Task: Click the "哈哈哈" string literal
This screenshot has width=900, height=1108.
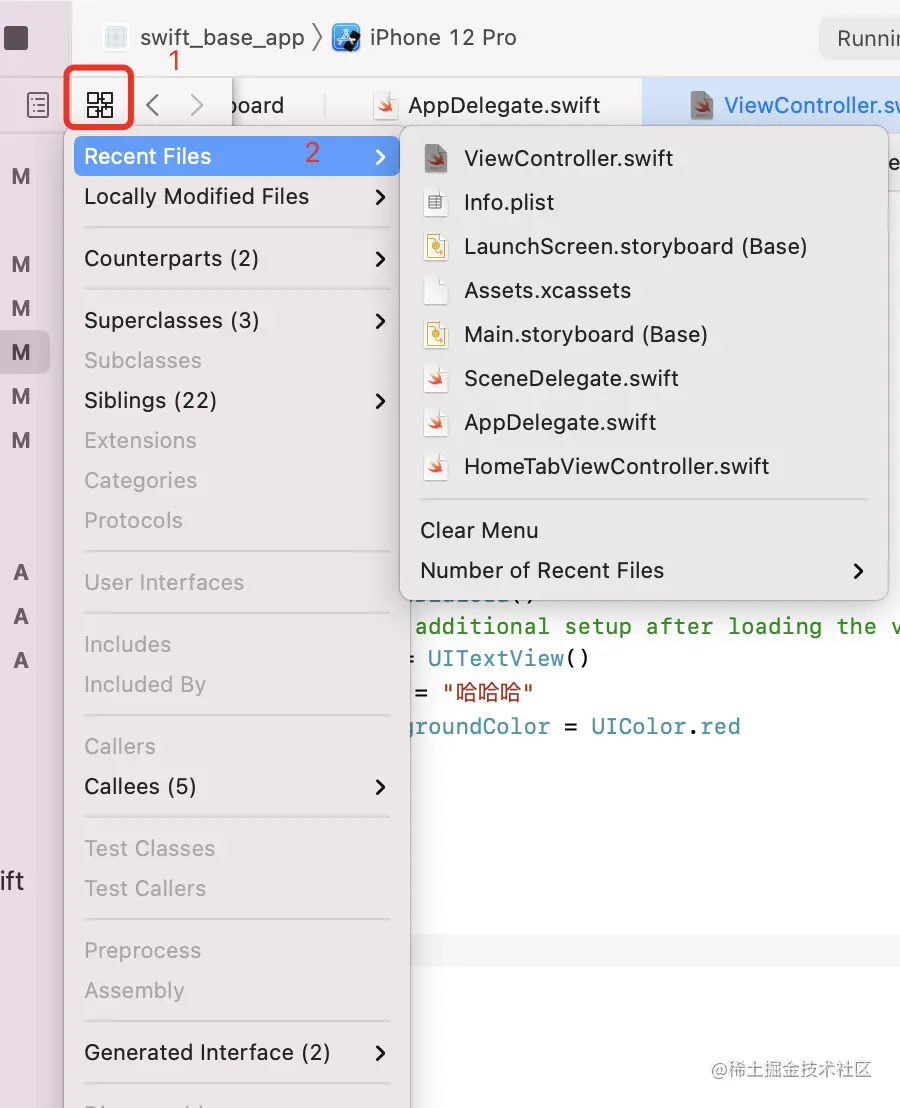Action: (487, 692)
